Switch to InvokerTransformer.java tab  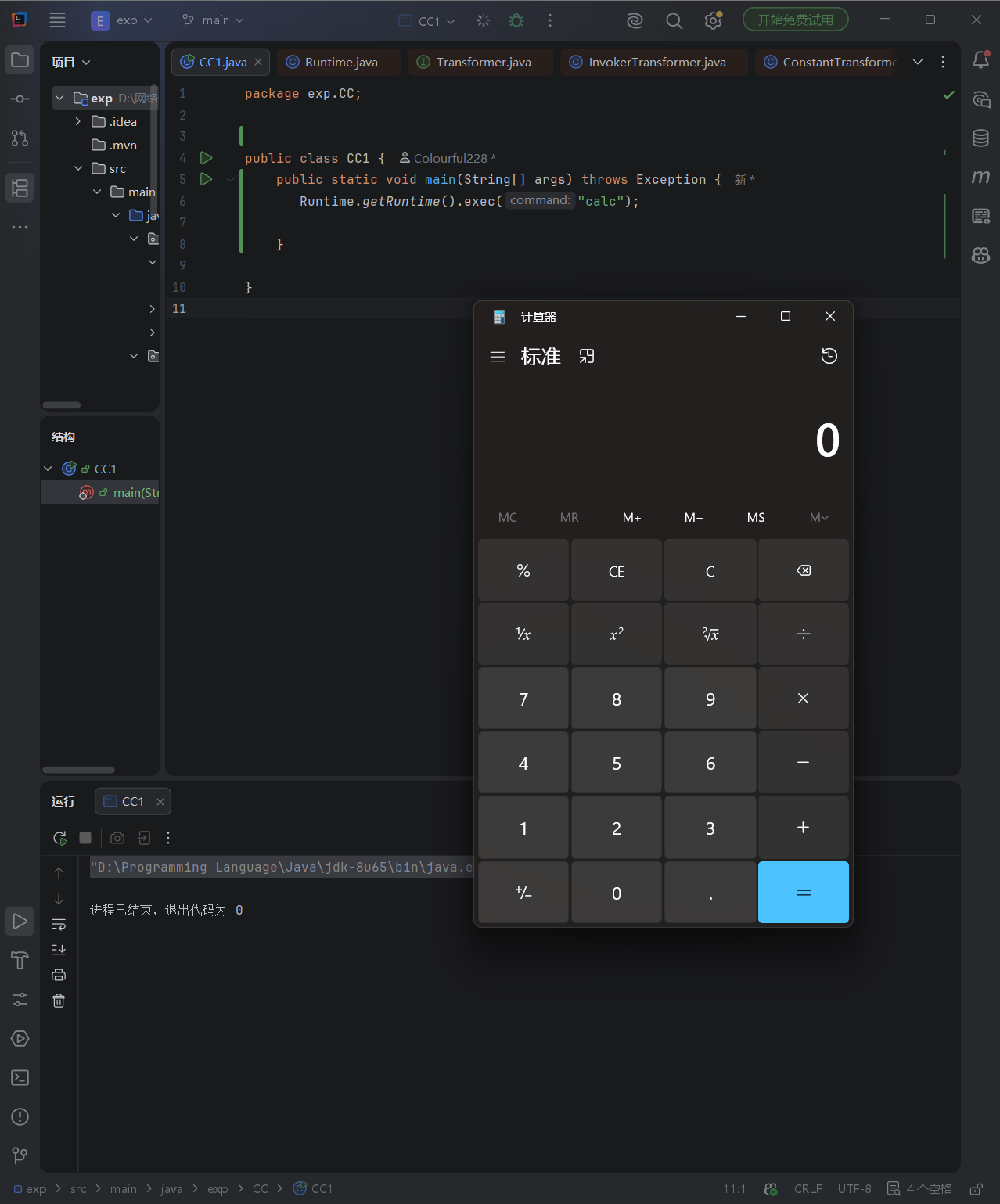pyautogui.click(x=656, y=62)
